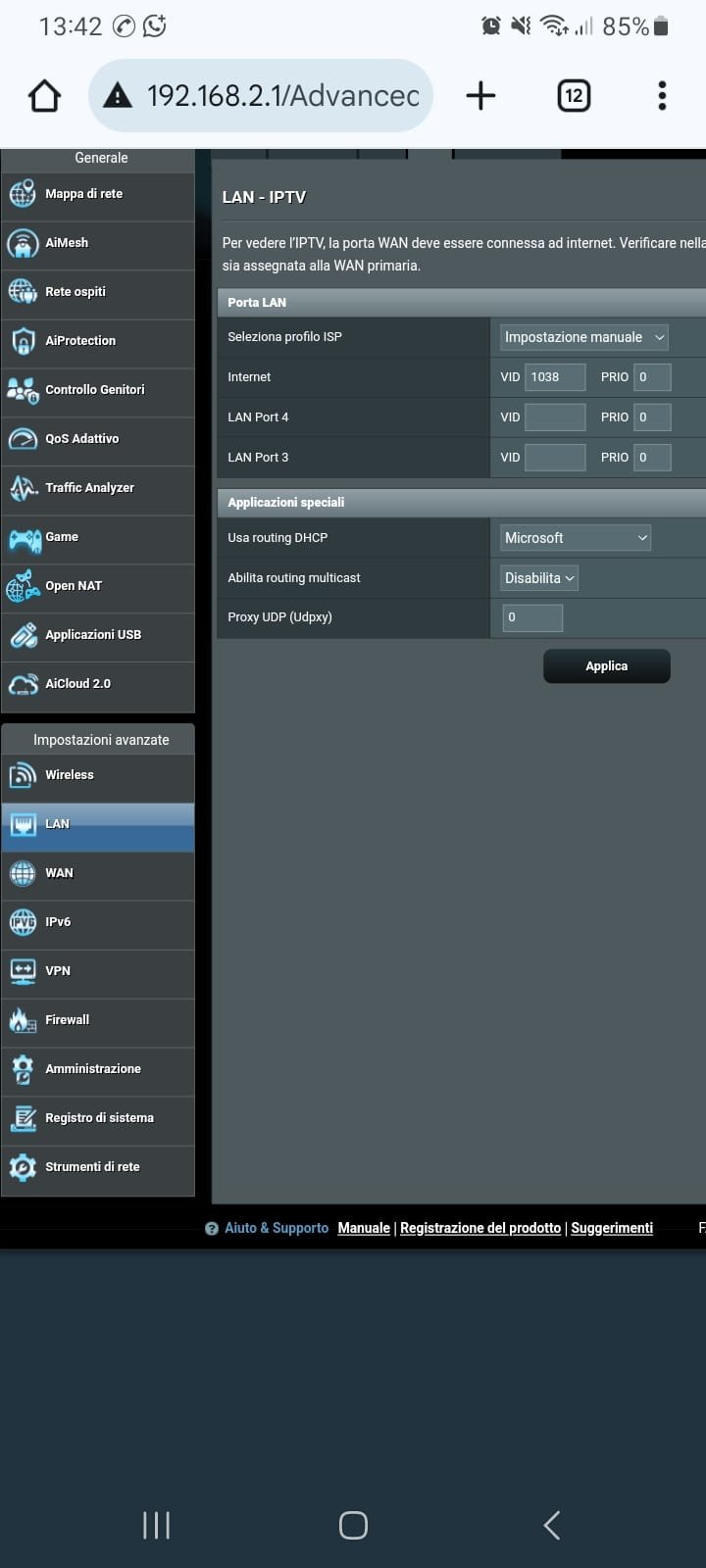Click the AiMesh sidebar icon
This screenshot has width=706, height=1568.
23,243
